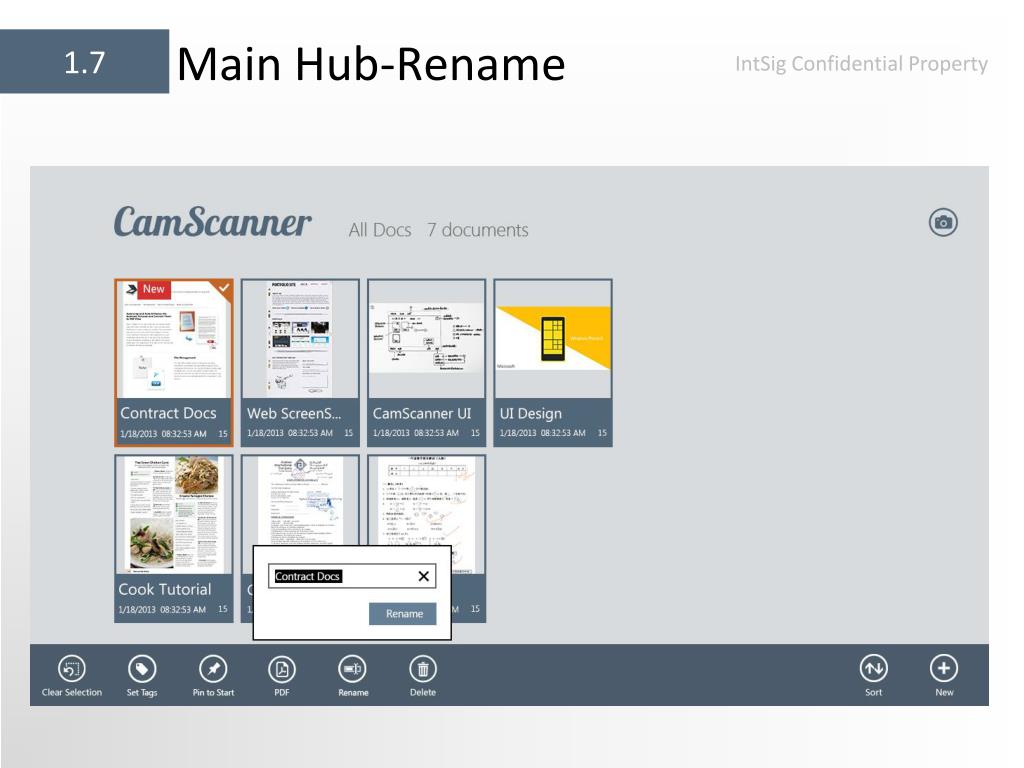
Task: Toggle the checkmark on the Contract Docs tile
Action: [x=224, y=287]
